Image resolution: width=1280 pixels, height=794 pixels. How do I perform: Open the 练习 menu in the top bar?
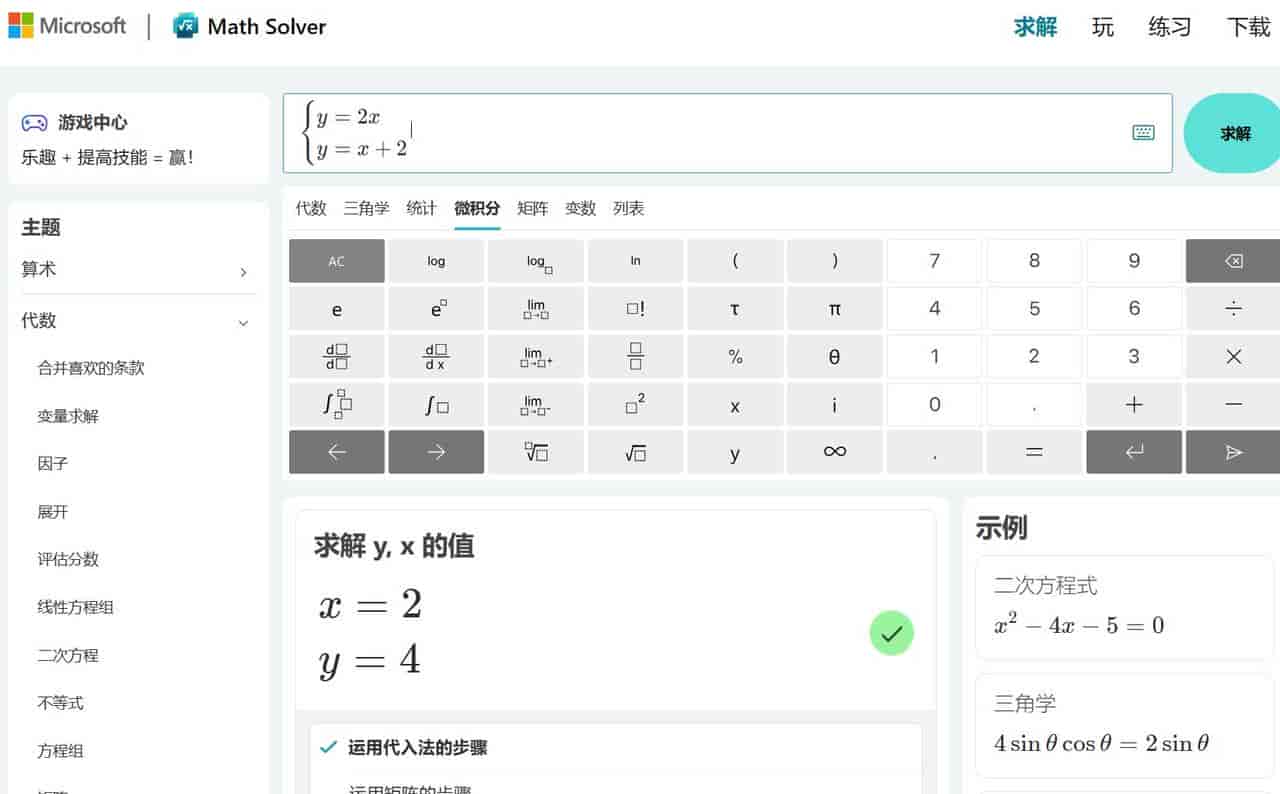coord(1168,28)
